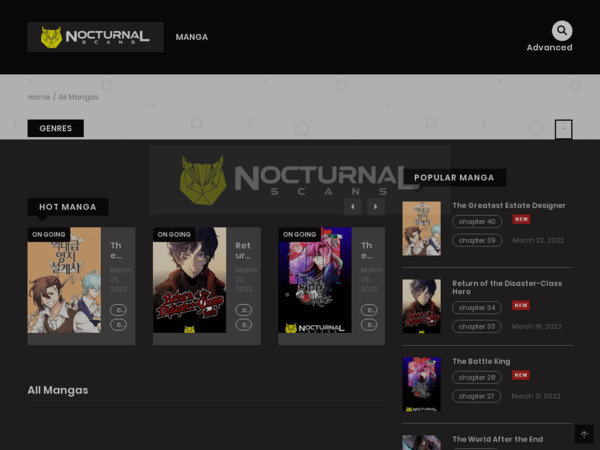The height and width of the screenshot is (450, 600).
Task: Open chapter 39 of Greatest Estate Designer
Action: [x=477, y=240]
